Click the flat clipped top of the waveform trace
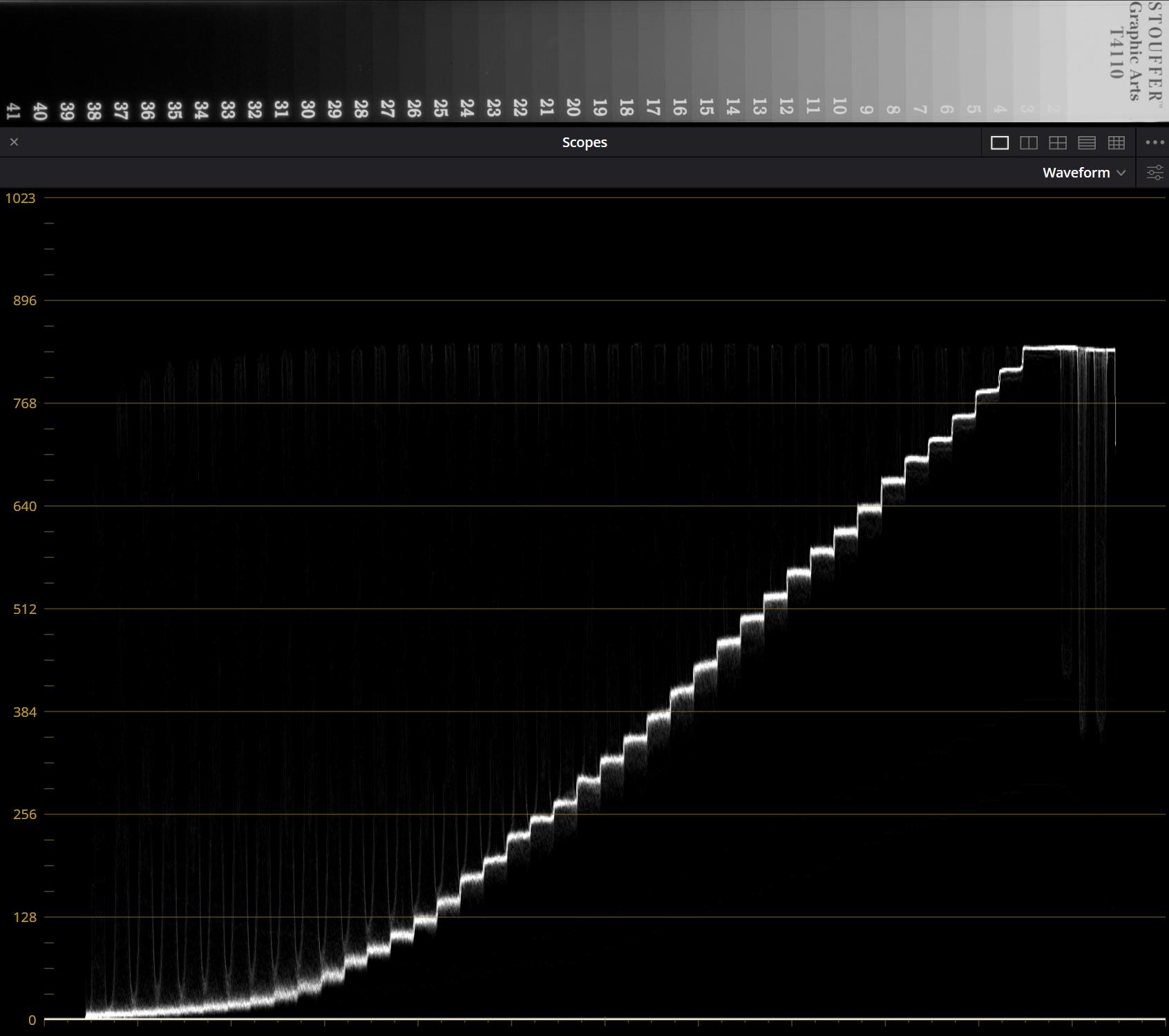The height and width of the screenshot is (1036, 1169). [x=1050, y=348]
